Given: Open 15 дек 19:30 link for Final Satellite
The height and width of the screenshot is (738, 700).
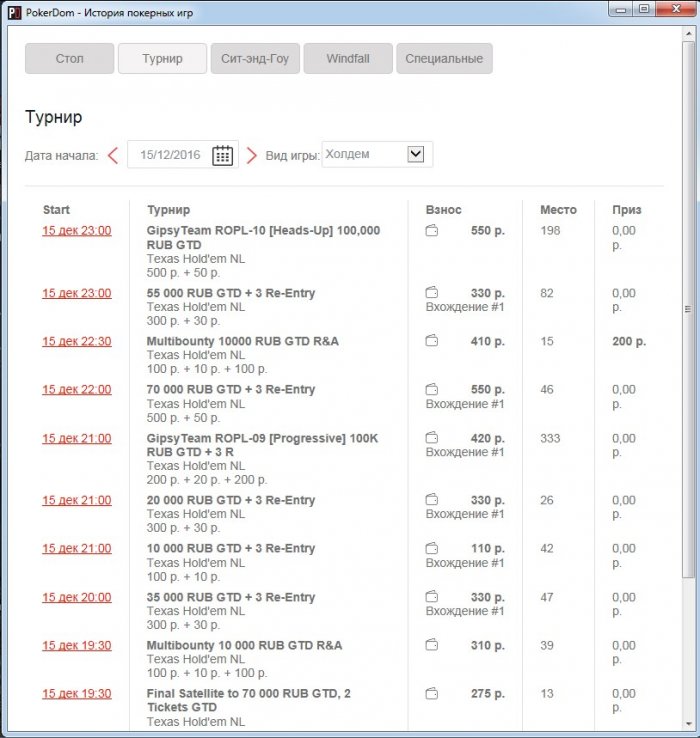Looking at the screenshot, I should click(77, 694).
